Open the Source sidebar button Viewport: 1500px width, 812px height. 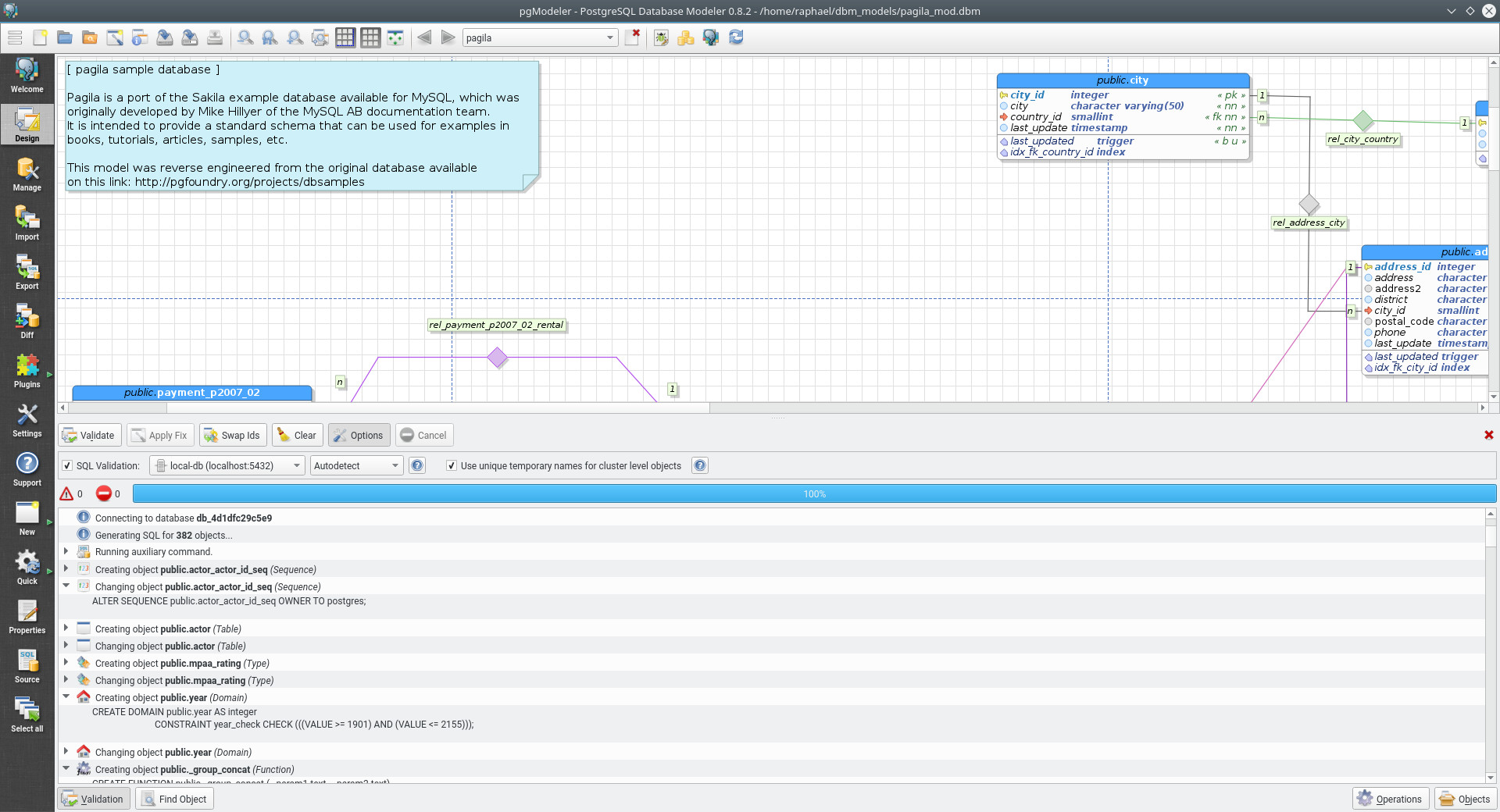27,666
